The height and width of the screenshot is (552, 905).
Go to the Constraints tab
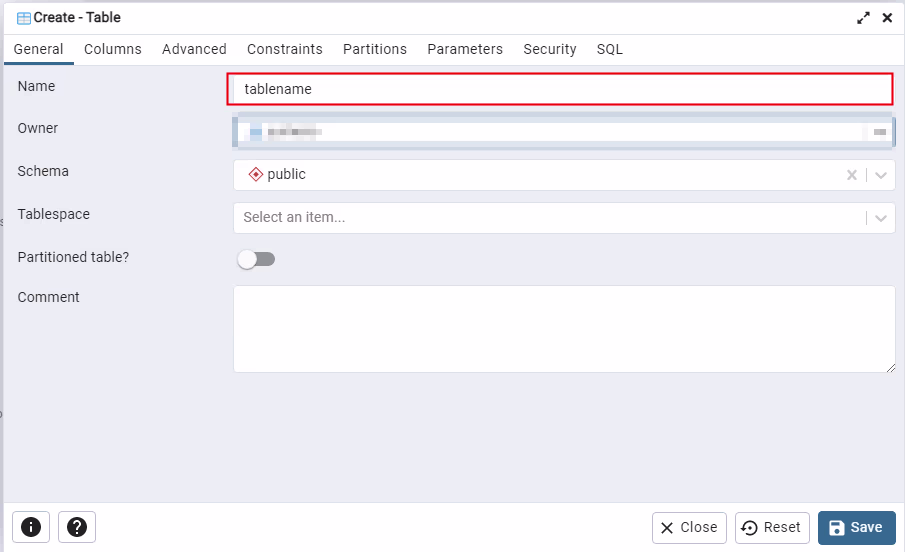(x=285, y=49)
